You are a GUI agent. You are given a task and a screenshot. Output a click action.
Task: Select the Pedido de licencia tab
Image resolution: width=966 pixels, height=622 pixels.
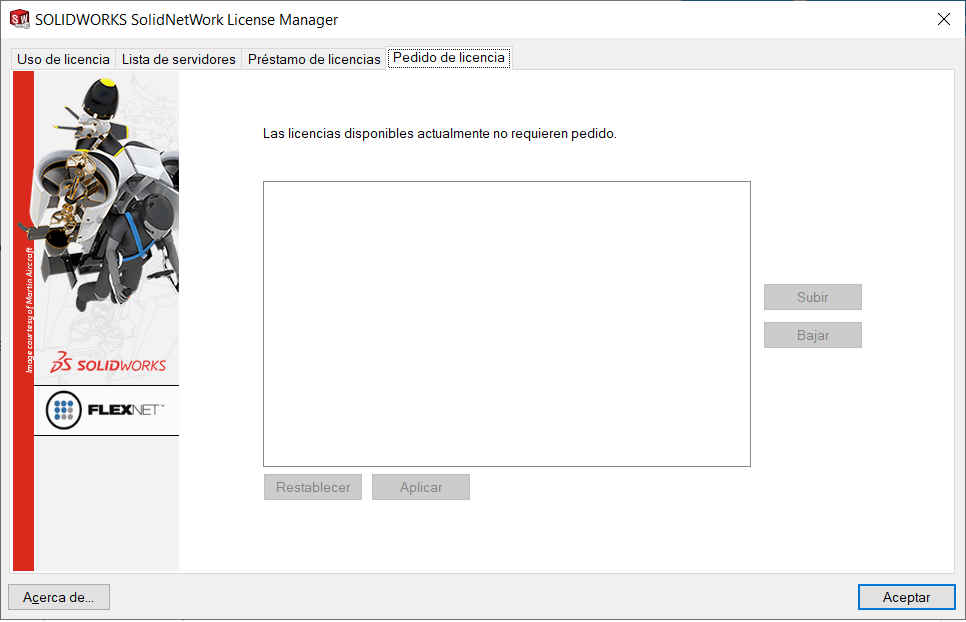coord(449,57)
